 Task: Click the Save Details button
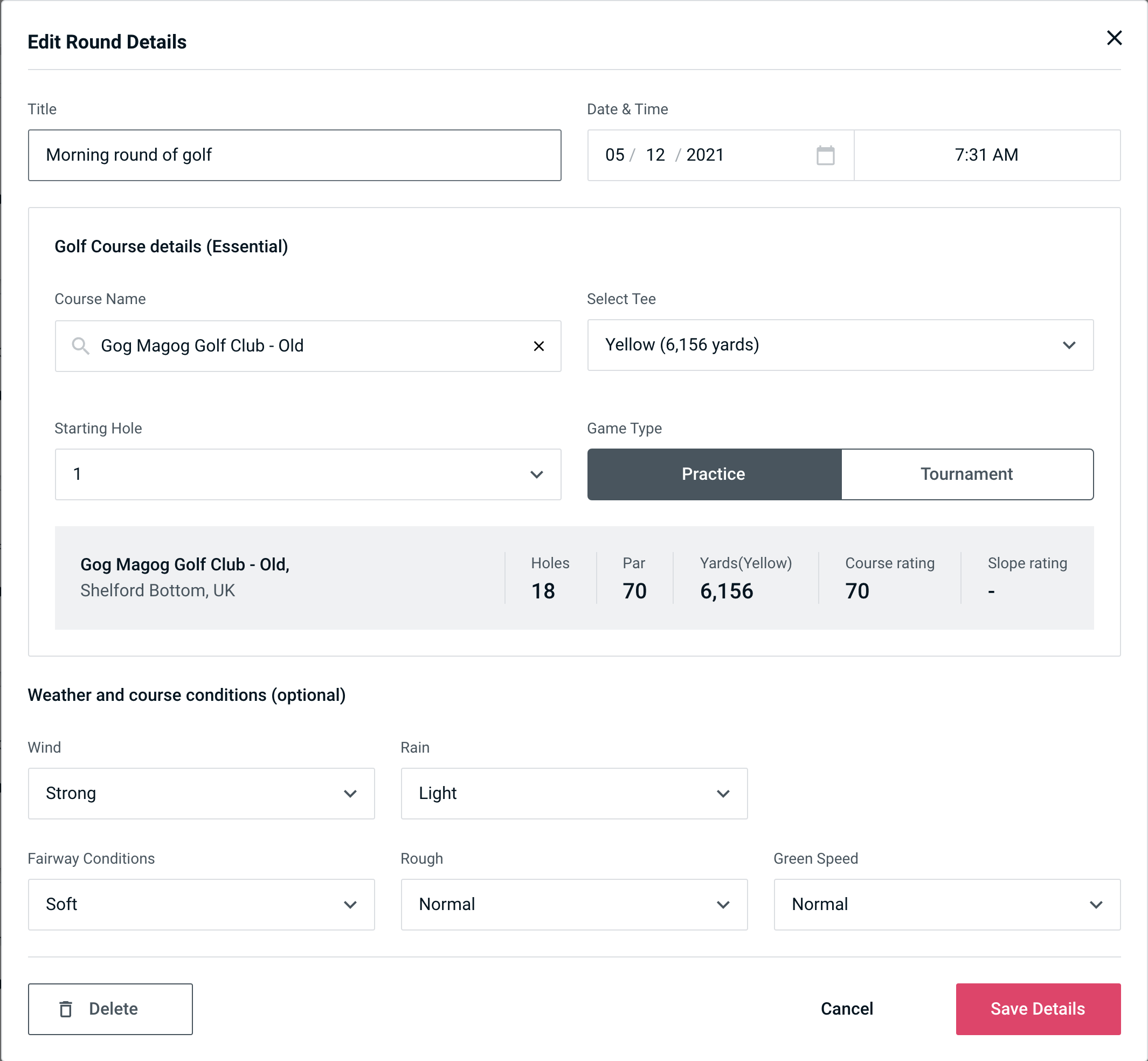(x=1037, y=1008)
